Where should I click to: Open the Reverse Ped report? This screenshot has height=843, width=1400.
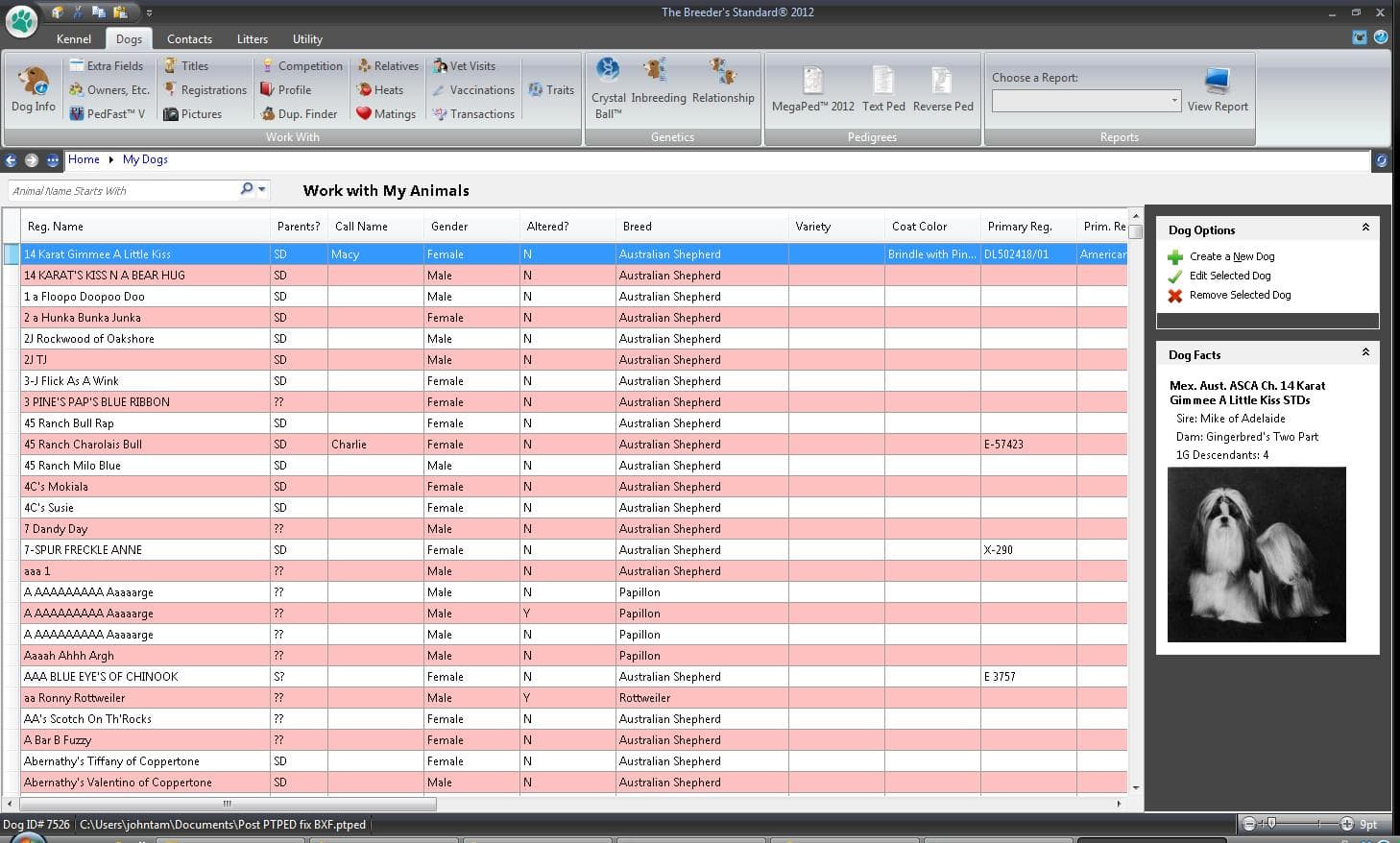click(x=942, y=89)
